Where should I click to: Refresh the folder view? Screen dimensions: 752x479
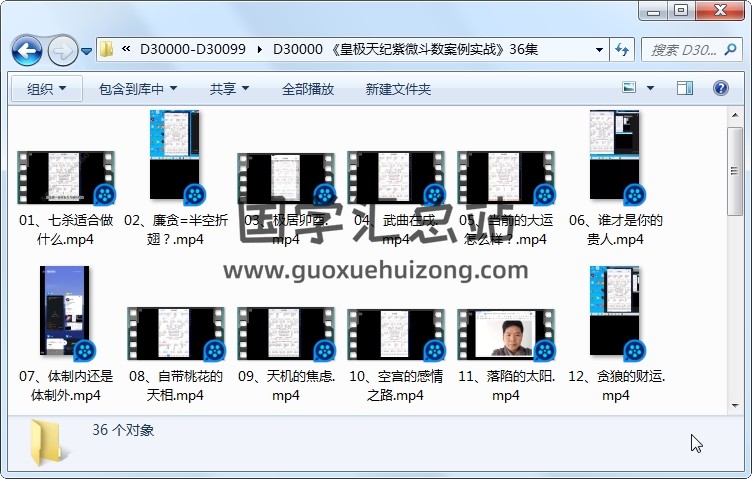coord(622,49)
